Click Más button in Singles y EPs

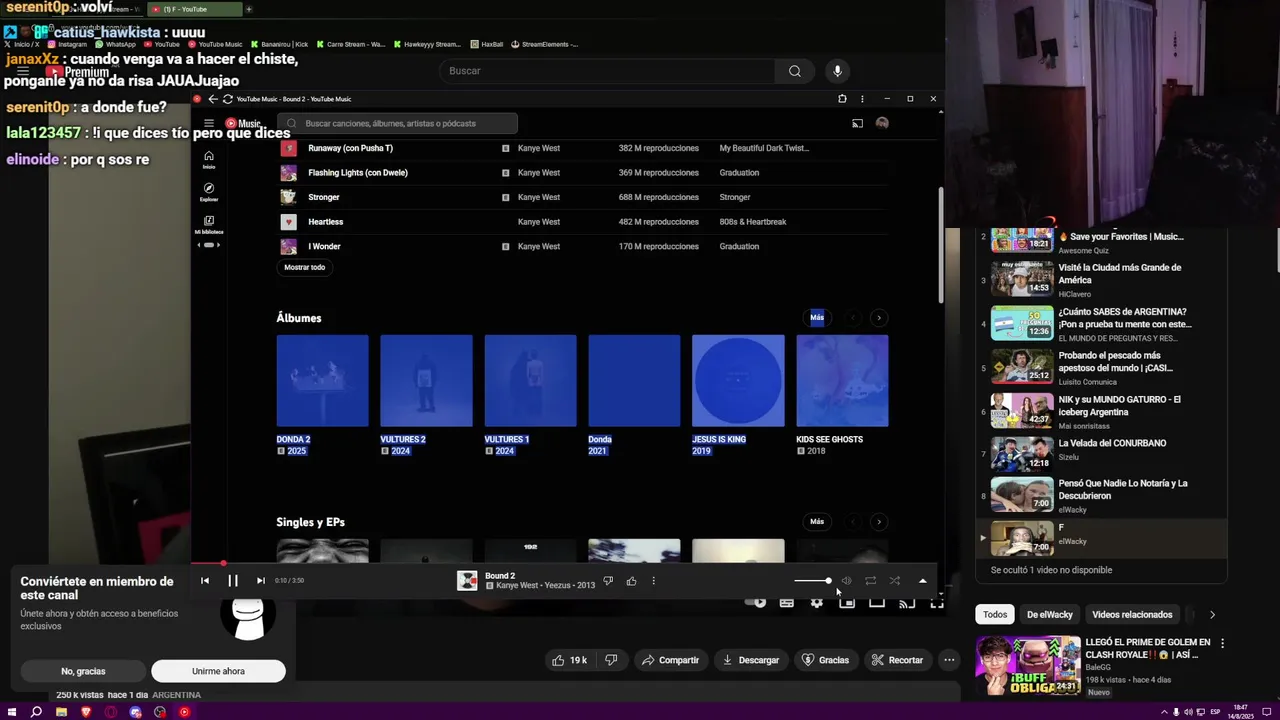[817, 522]
